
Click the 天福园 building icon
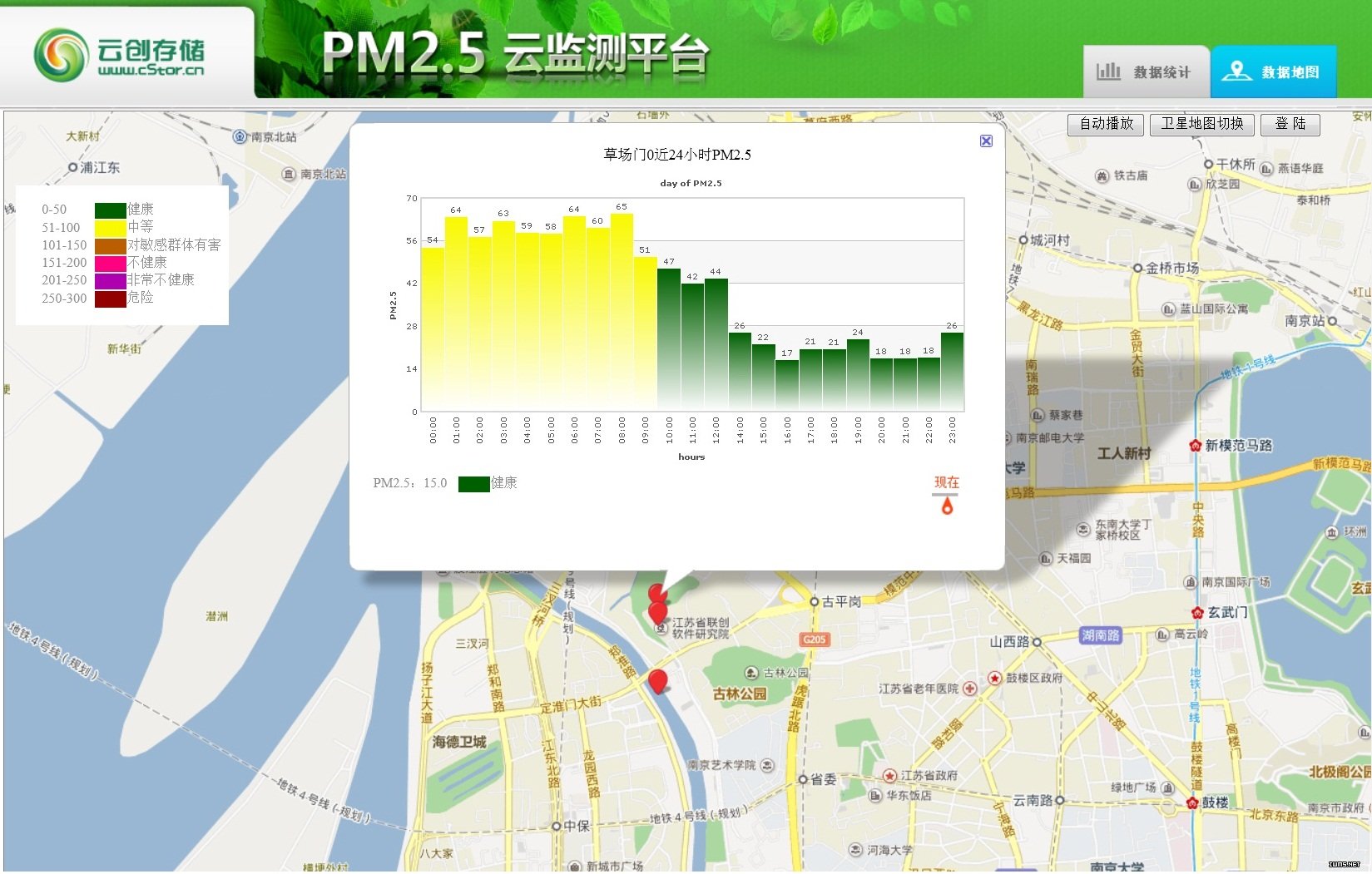1046,559
